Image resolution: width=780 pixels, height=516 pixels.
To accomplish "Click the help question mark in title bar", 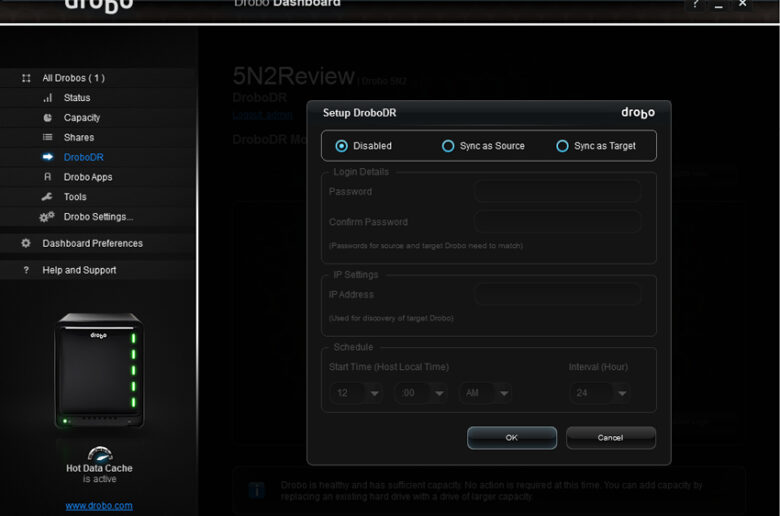I will (x=695, y=4).
